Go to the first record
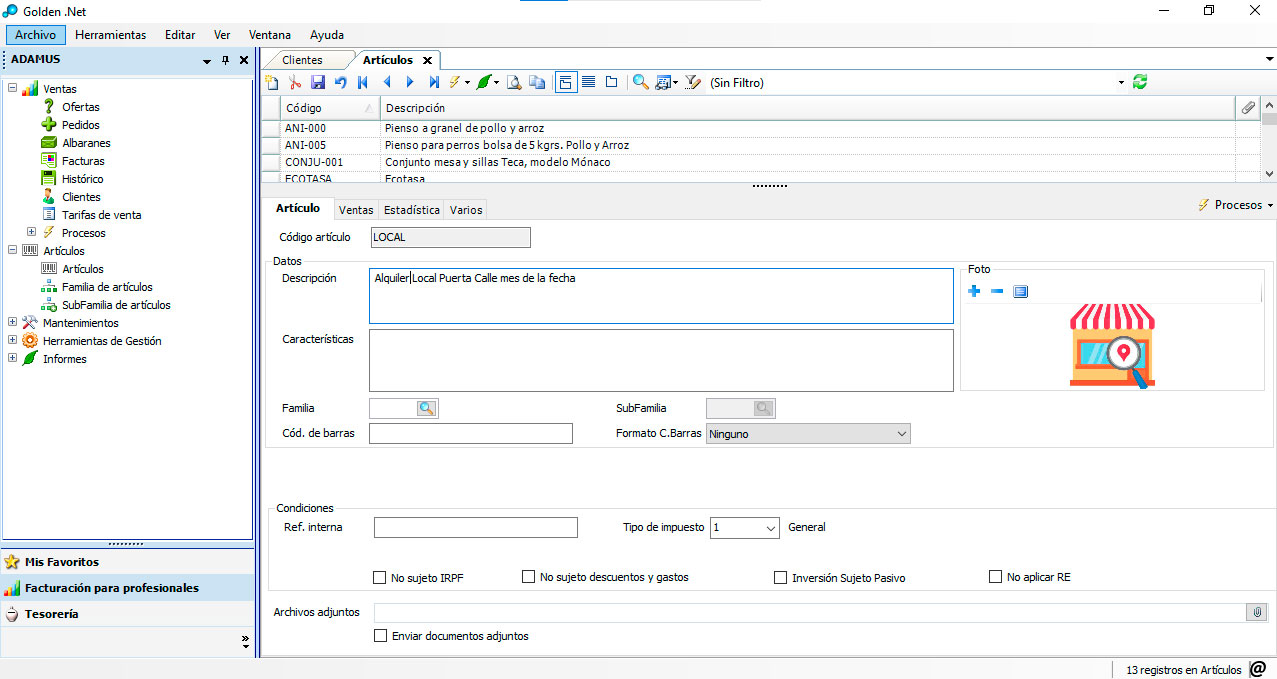Screen dimensions: 1277x679 pos(363,83)
